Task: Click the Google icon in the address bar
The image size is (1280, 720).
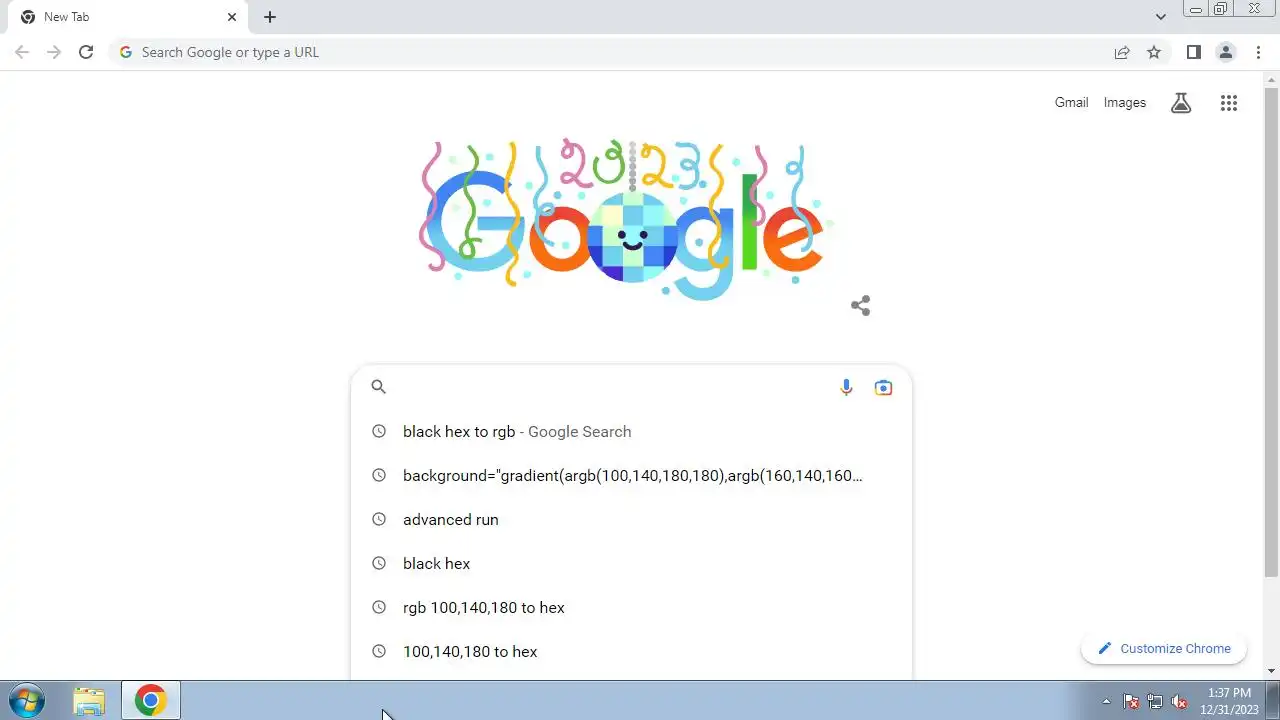Action: 126,52
